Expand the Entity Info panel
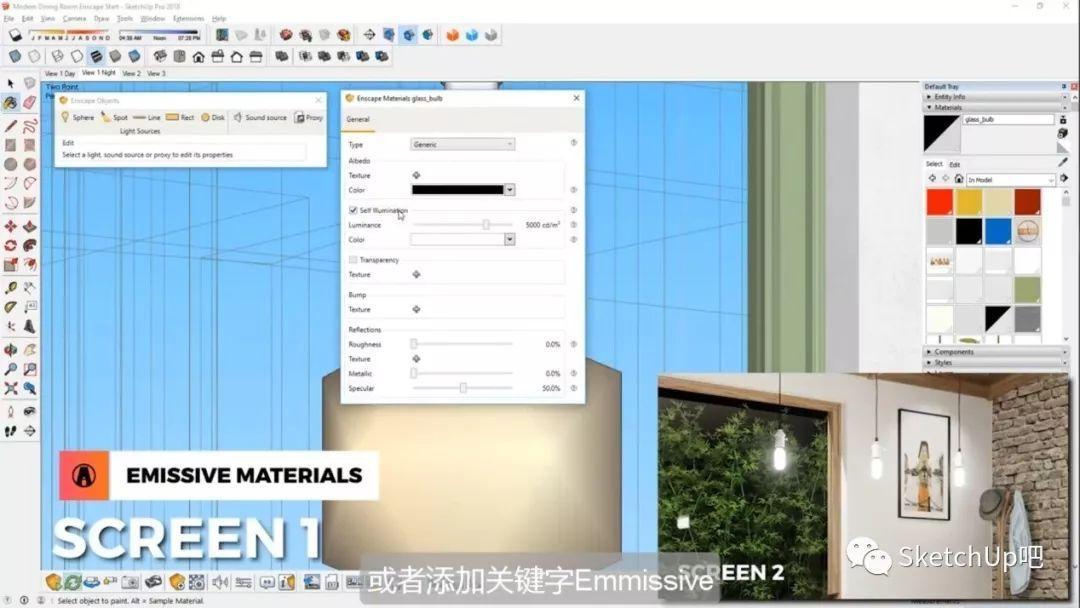 tap(995, 97)
